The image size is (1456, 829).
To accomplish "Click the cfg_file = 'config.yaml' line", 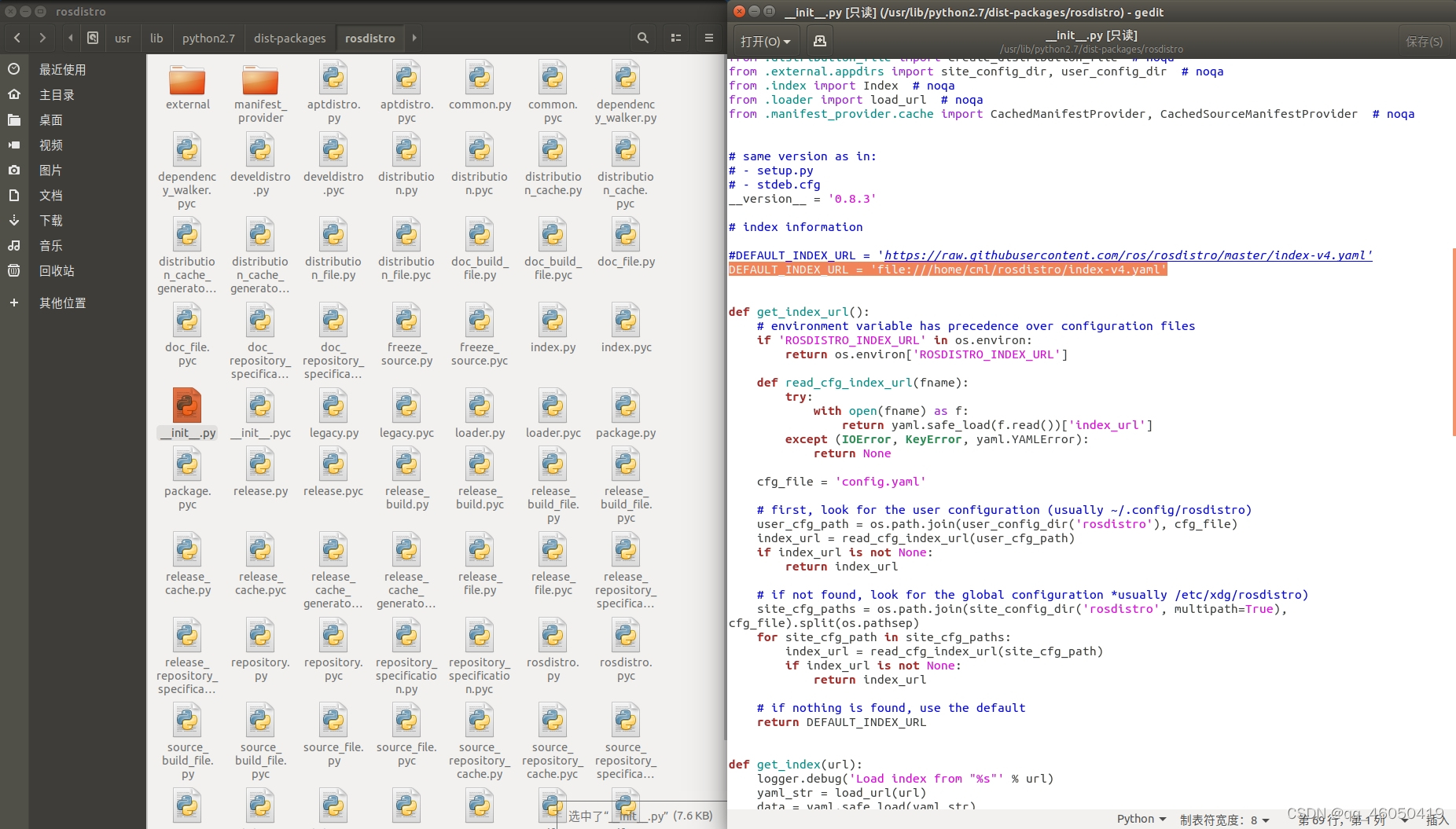I will 841,482.
